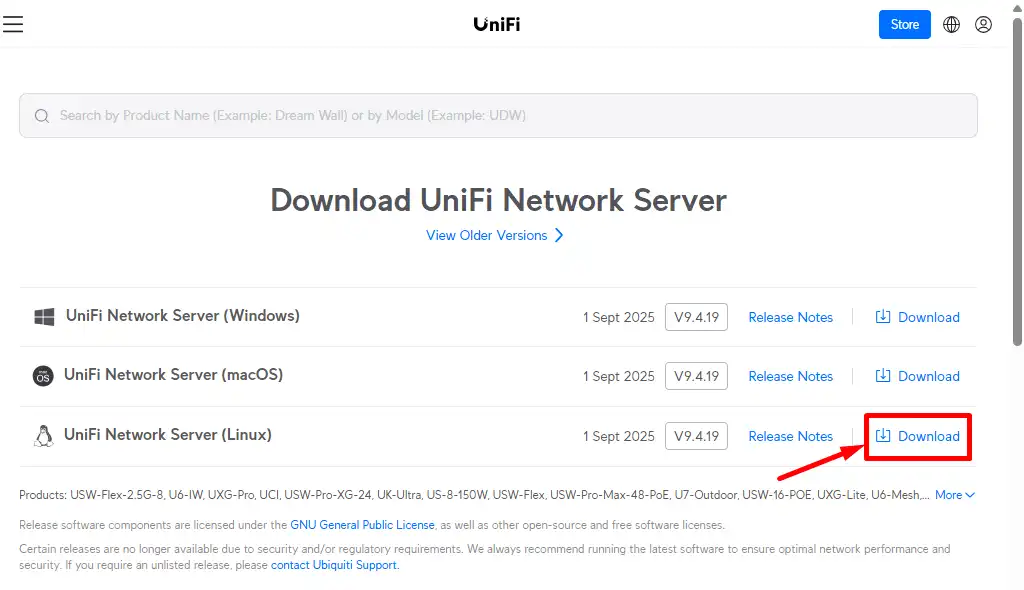Click the Windows logo icon
Screen dimensions: 1024x590
click(44, 317)
